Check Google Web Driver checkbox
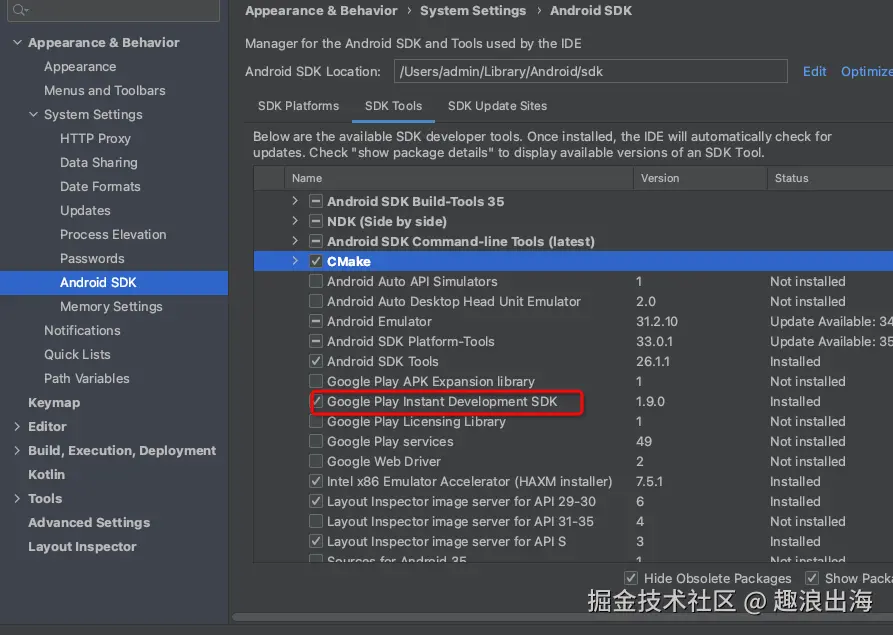 pos(316,461)
